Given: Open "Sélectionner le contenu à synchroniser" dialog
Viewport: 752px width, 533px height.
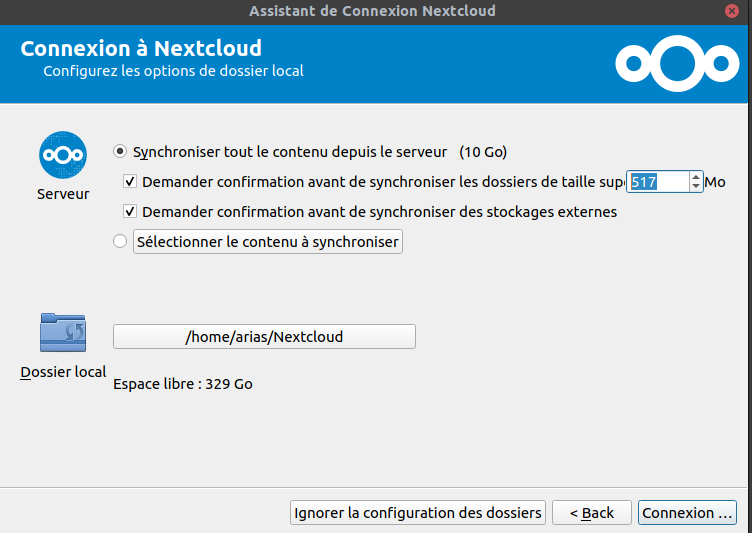Looking at the screenshot, I should pyautogui.click(x=267, y=242).
